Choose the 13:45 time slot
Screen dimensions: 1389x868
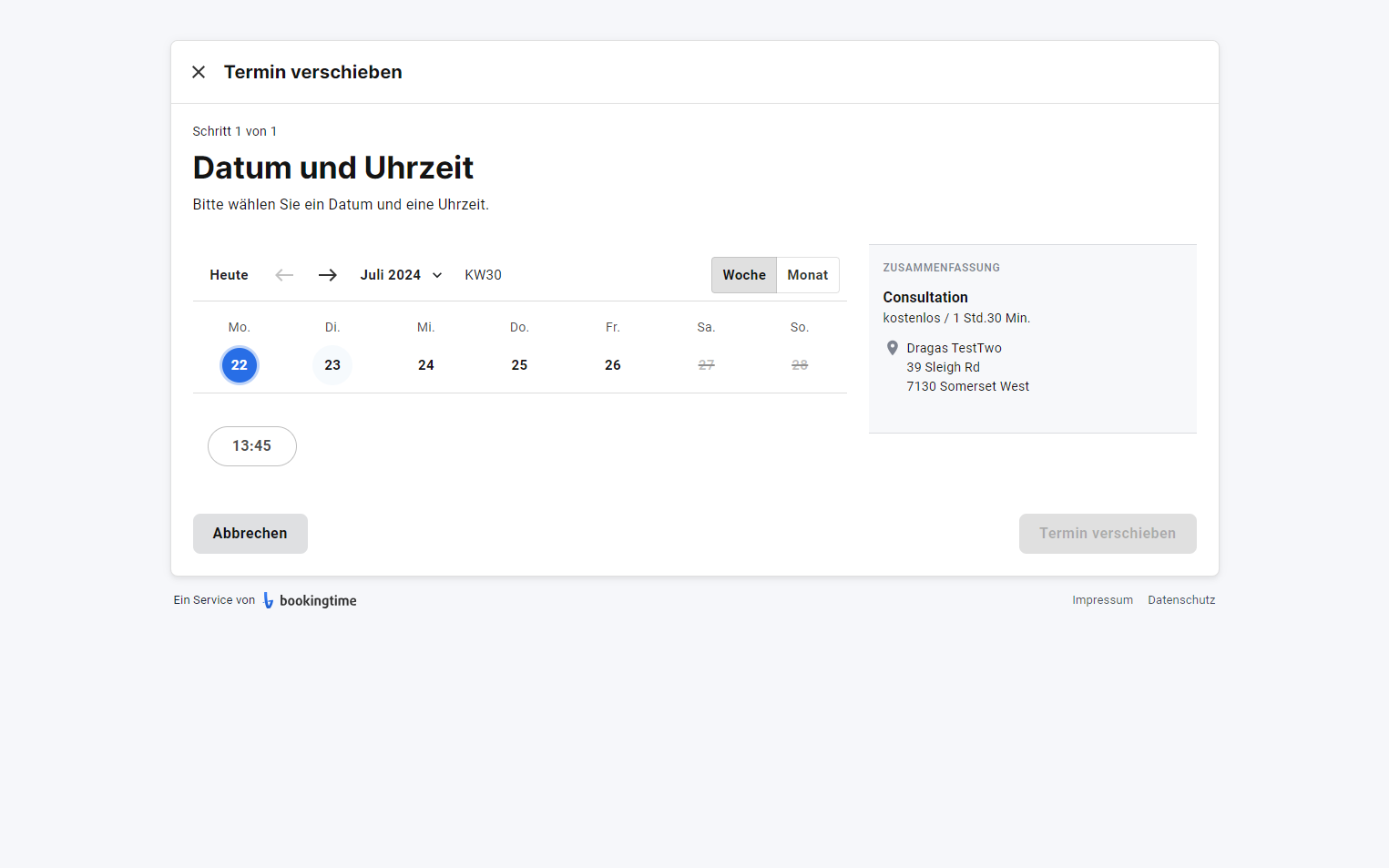pyautogui.click(x=252, y=446)
